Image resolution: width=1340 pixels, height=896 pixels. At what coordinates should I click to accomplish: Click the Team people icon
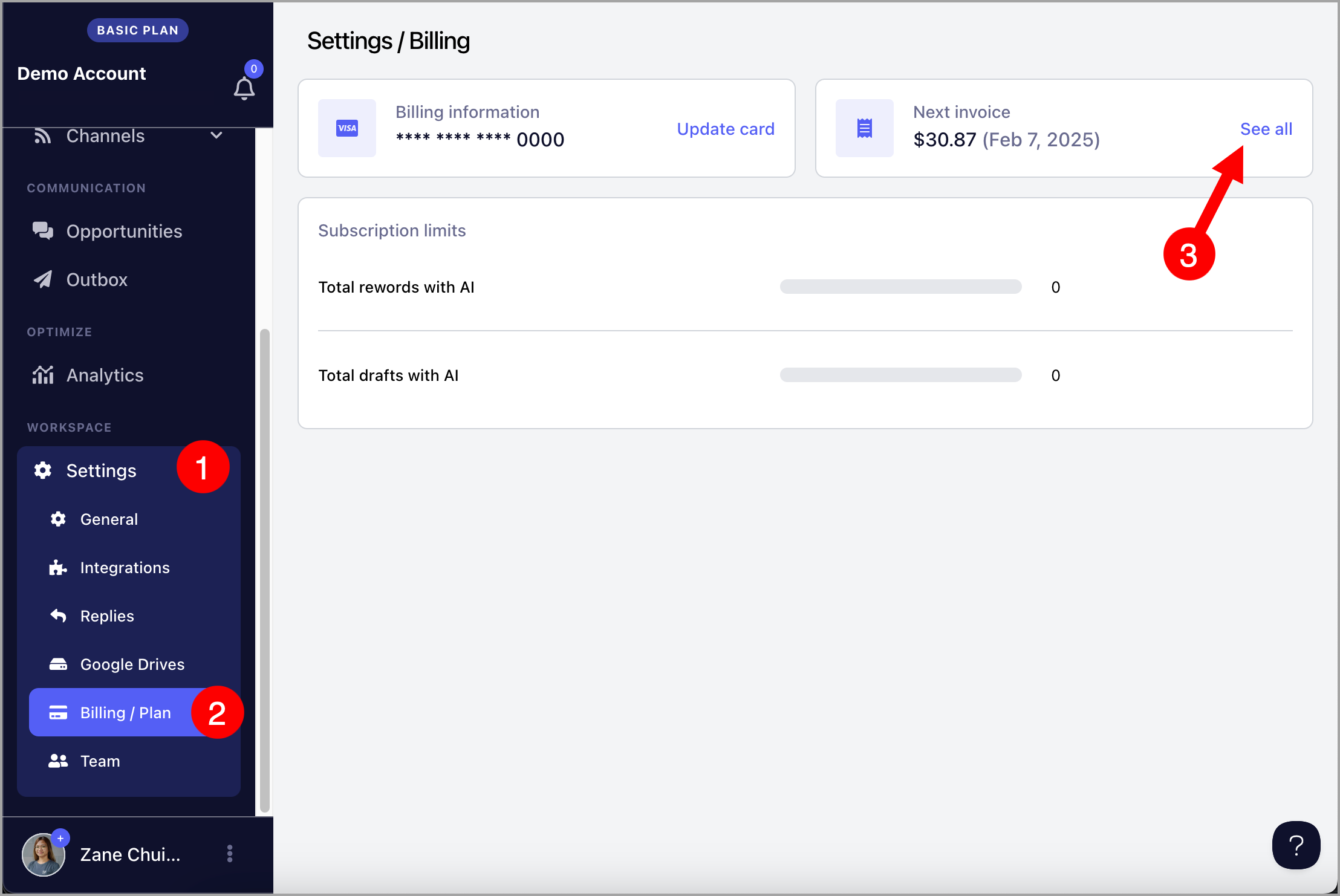tap(58, 761)
